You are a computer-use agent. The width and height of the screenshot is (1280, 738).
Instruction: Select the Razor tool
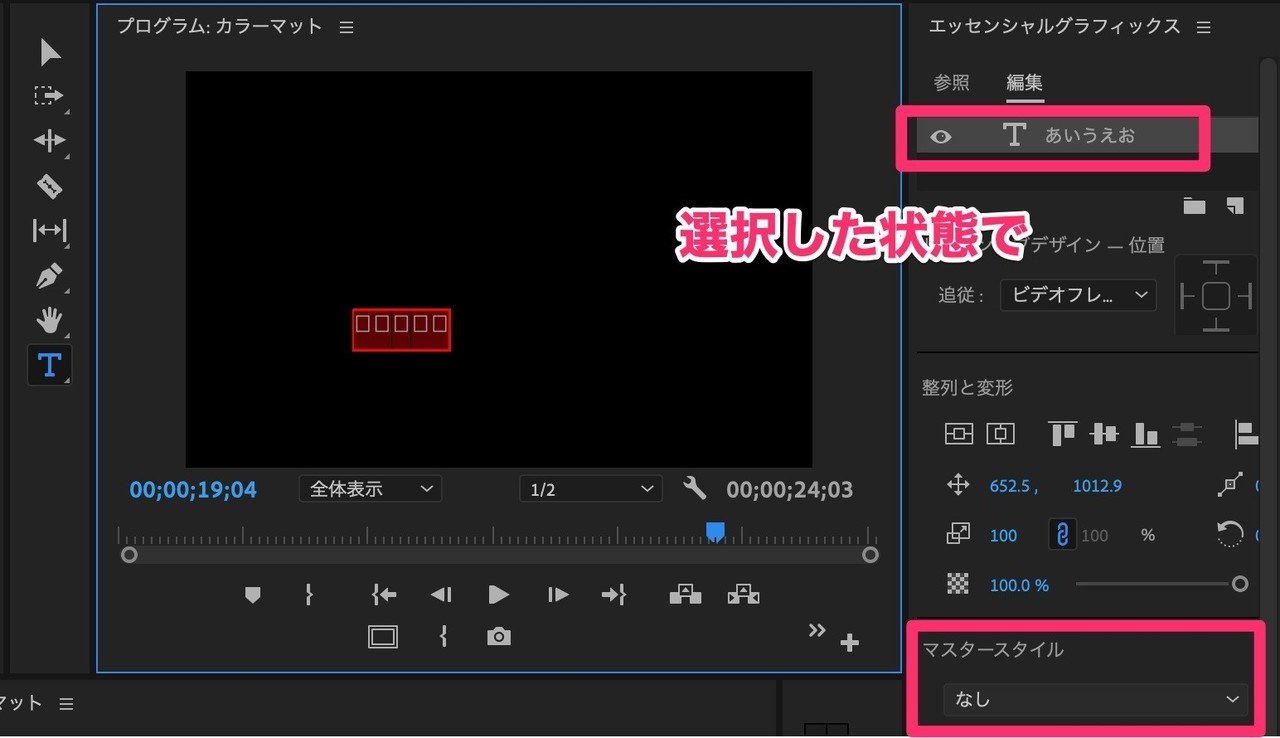49,186
